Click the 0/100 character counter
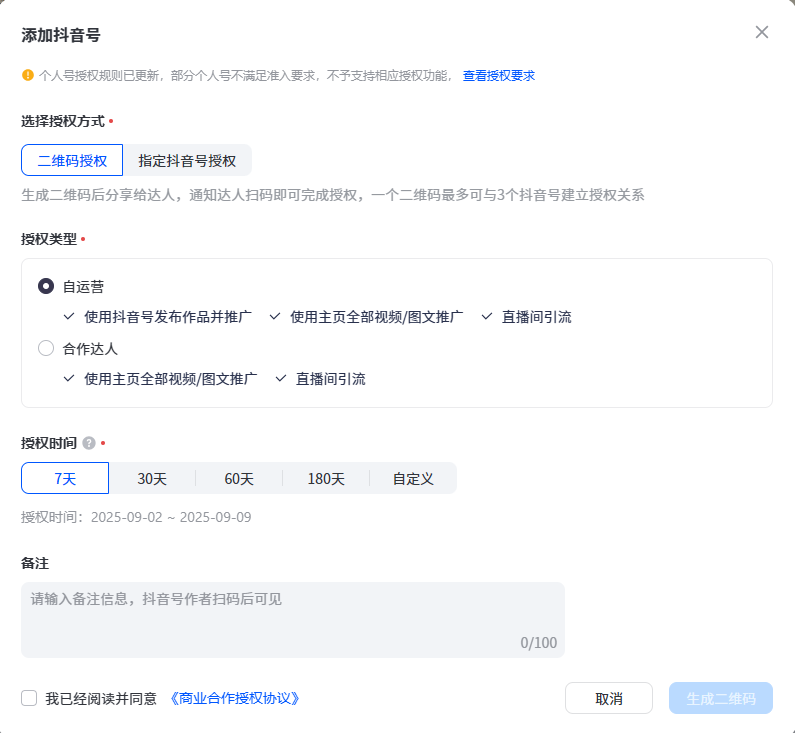 (538, 643)
